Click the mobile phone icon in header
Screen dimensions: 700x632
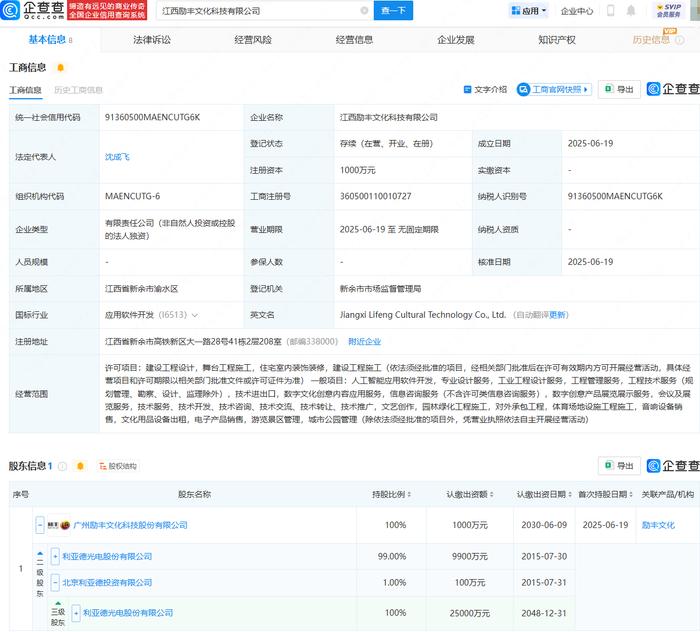tap(611, 11)
